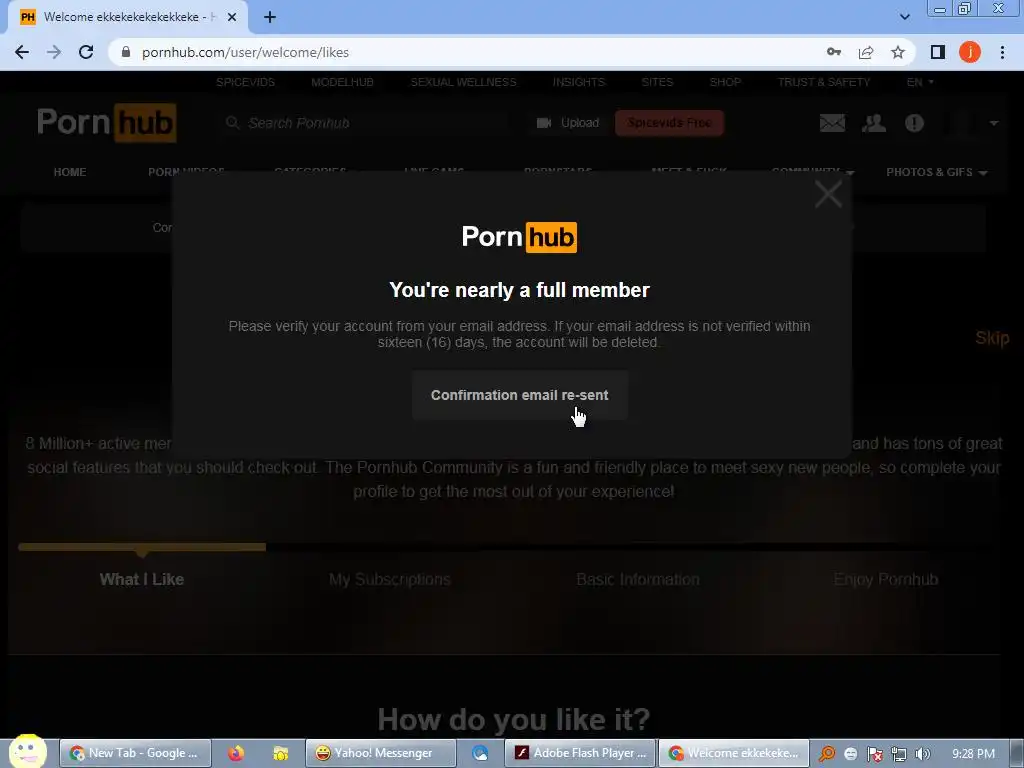
Task: Launch Firefox from the taskbar
Action: point(236,754)
